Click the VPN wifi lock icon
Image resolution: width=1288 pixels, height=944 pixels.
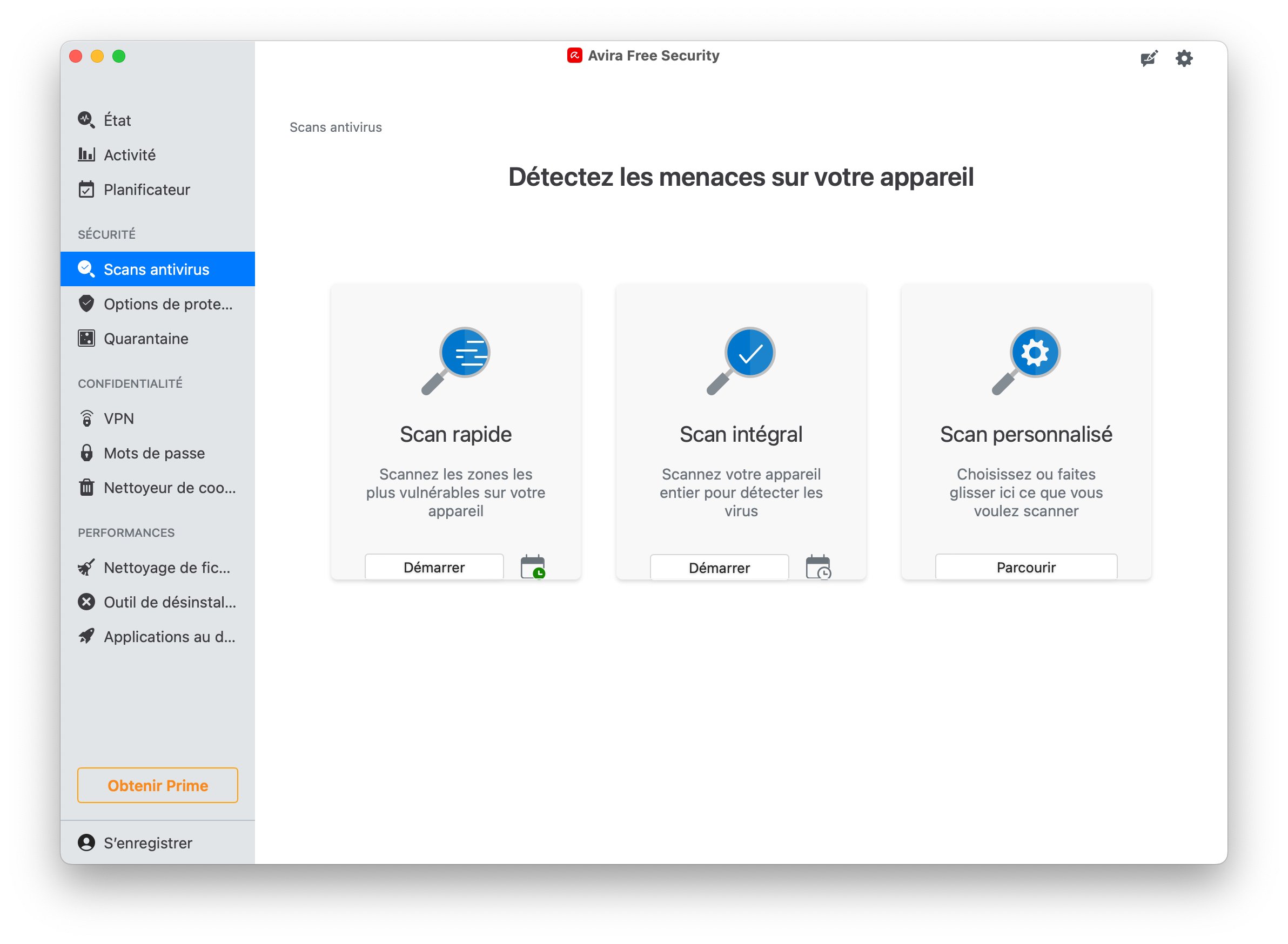(x=86, y=419)
